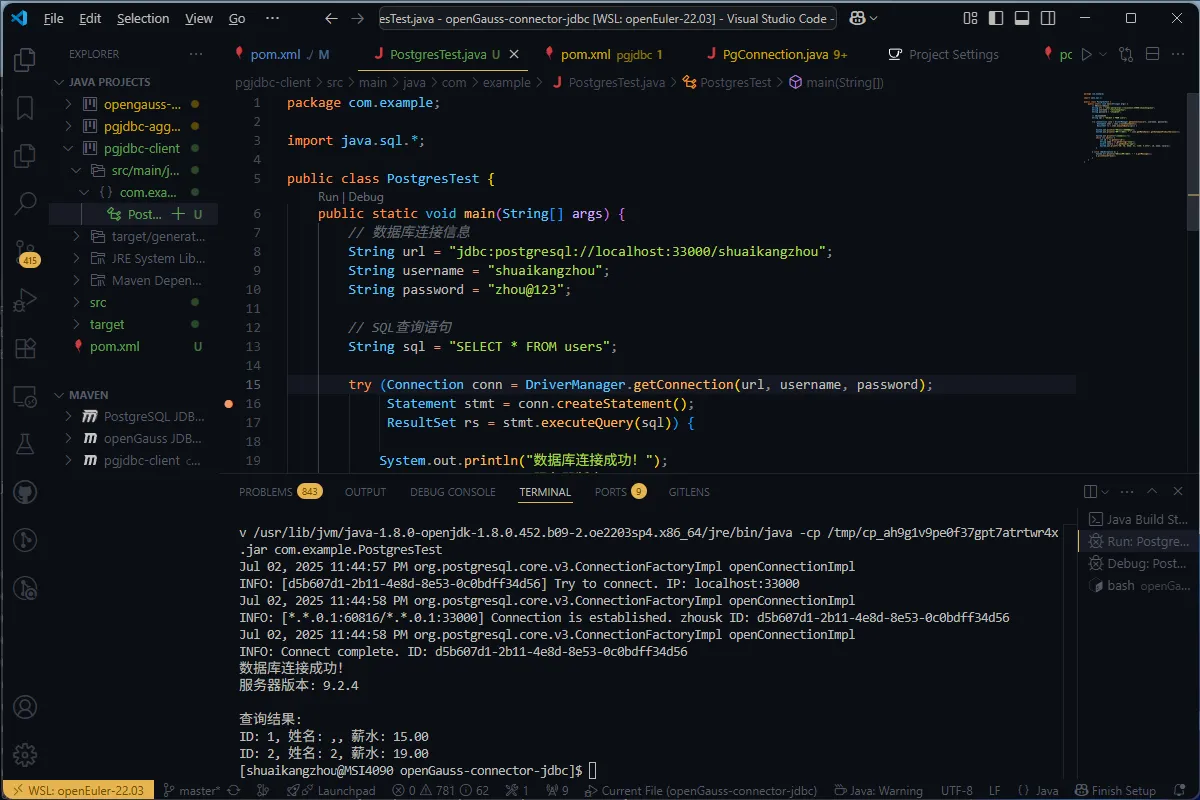This screenshot has height=800, width=1200.
Task: Open the View menu
Action: pos(199,18)
